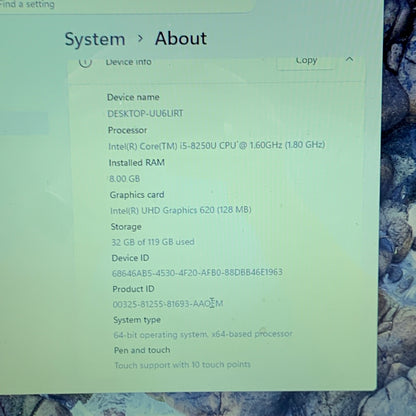Click the device name DESKTOP-UU6LIRT
416x416 pixels.
(145, 114)
